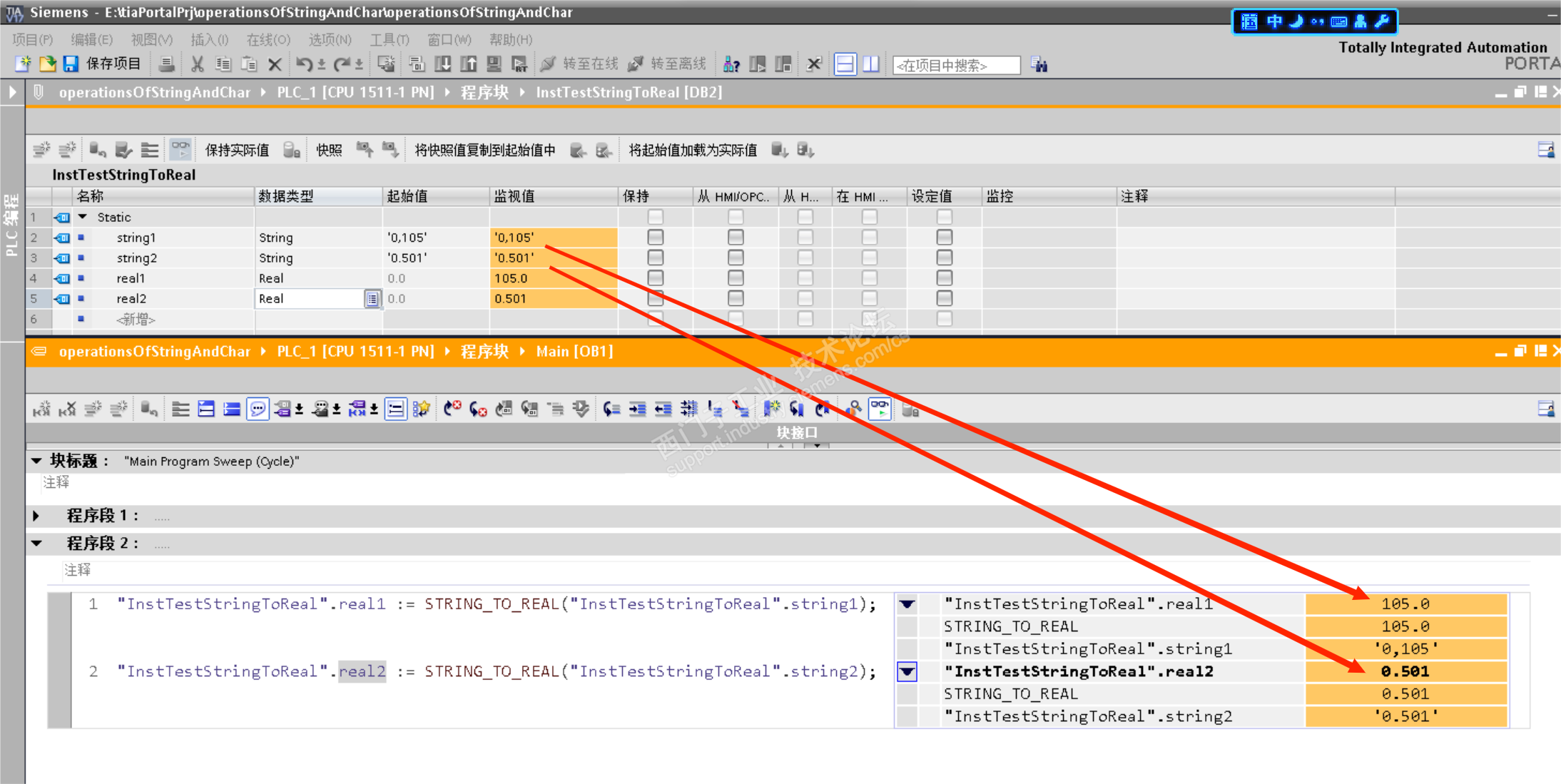Click the Print icon in toolbar

pyautogui.click(x=166, y=64)
